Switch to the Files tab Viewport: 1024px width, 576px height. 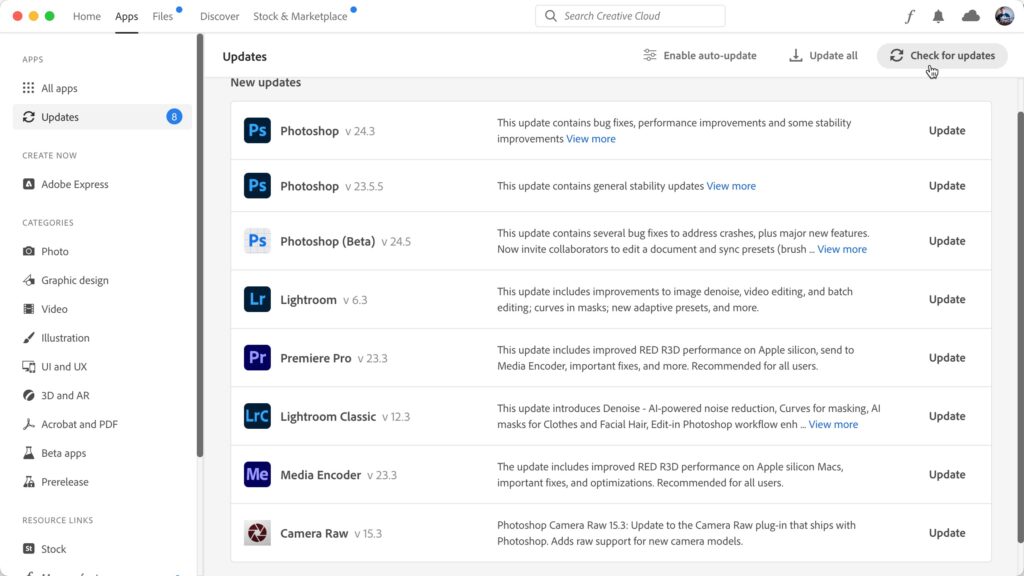click(x=162, y=17)
